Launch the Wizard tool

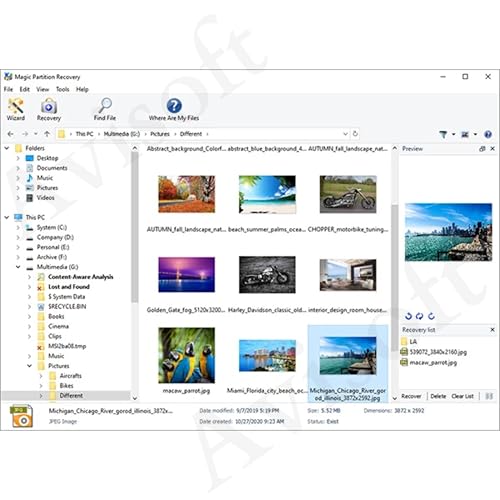tap(16, 109)
